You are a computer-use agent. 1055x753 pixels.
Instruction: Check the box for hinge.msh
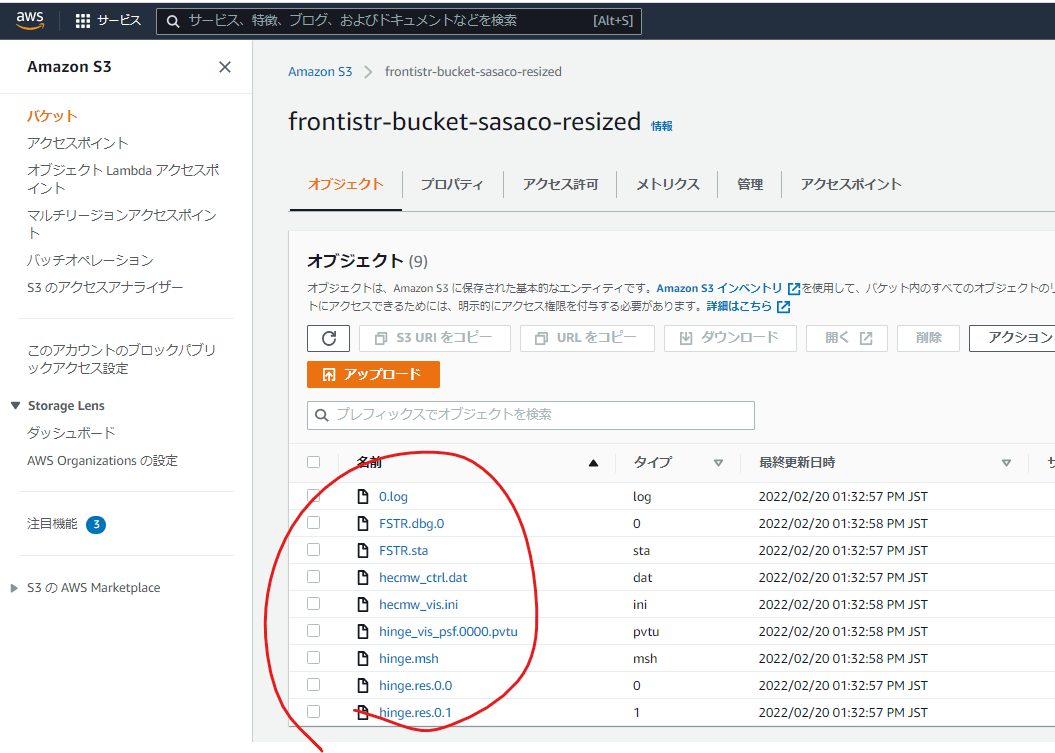tap(314, 657)
